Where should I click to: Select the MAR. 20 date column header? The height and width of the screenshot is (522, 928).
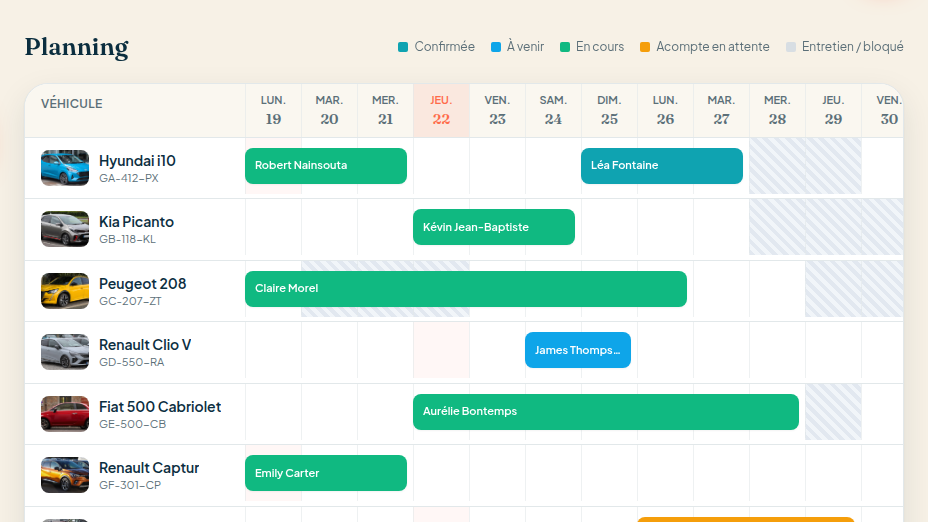(x=329, y=110)
